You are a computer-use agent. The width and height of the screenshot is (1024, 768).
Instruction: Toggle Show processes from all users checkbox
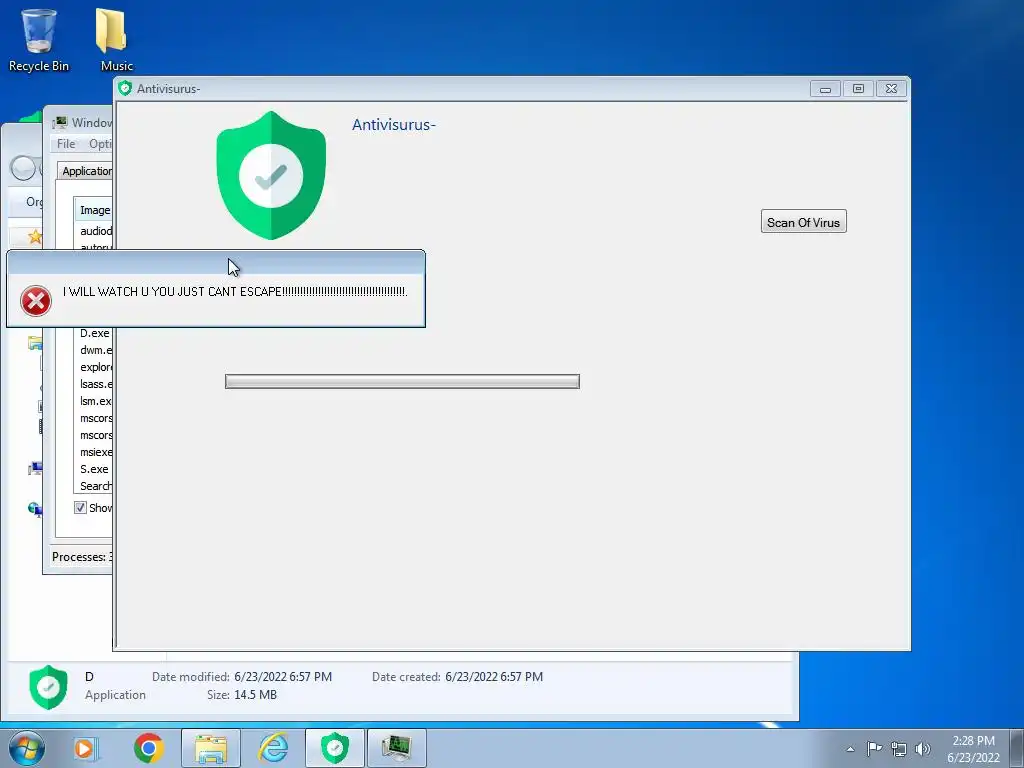pos(80,507)
